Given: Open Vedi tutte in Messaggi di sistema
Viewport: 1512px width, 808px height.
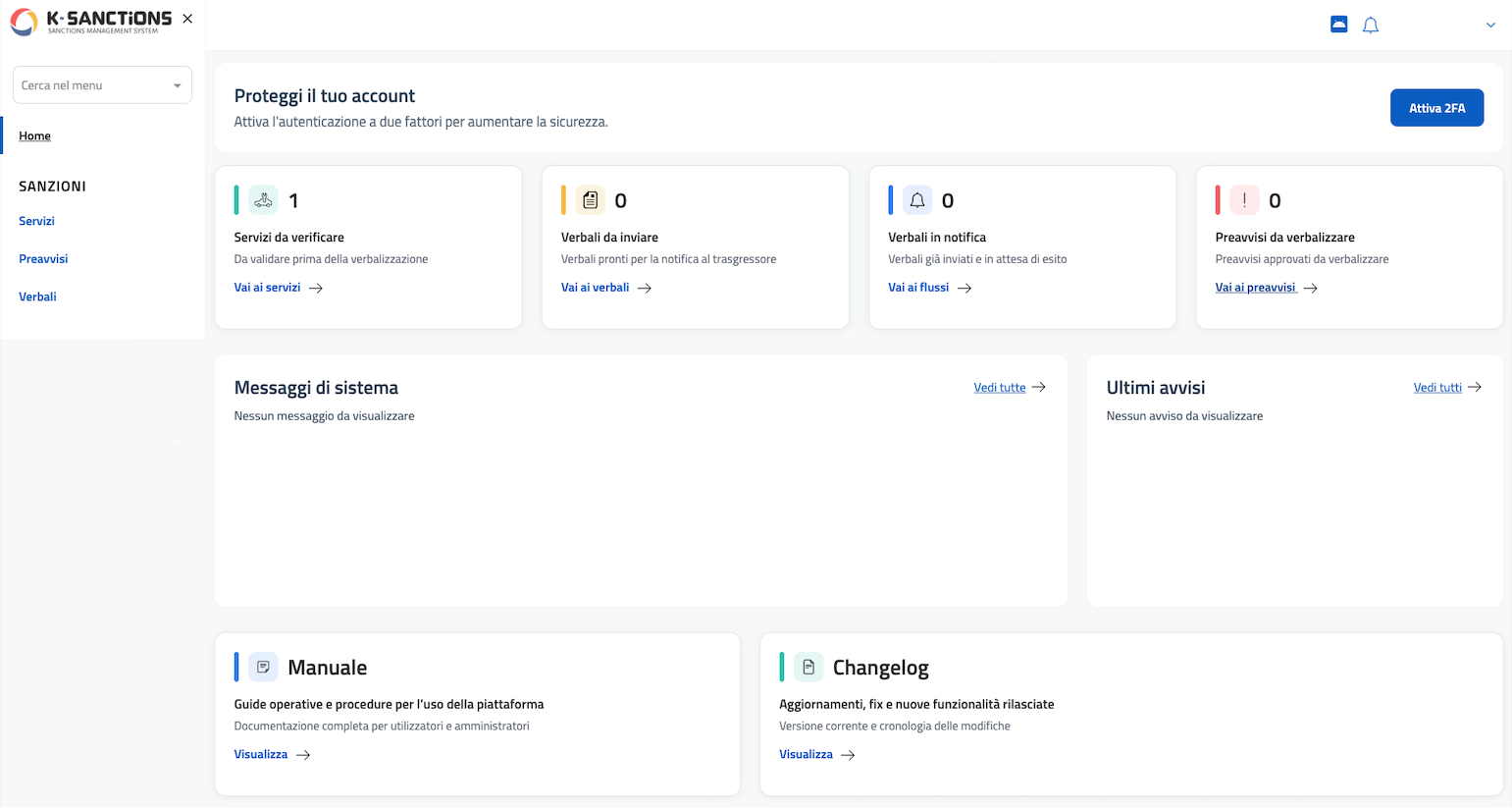Looking at the screenshot, I should [x=1000, y=388].
